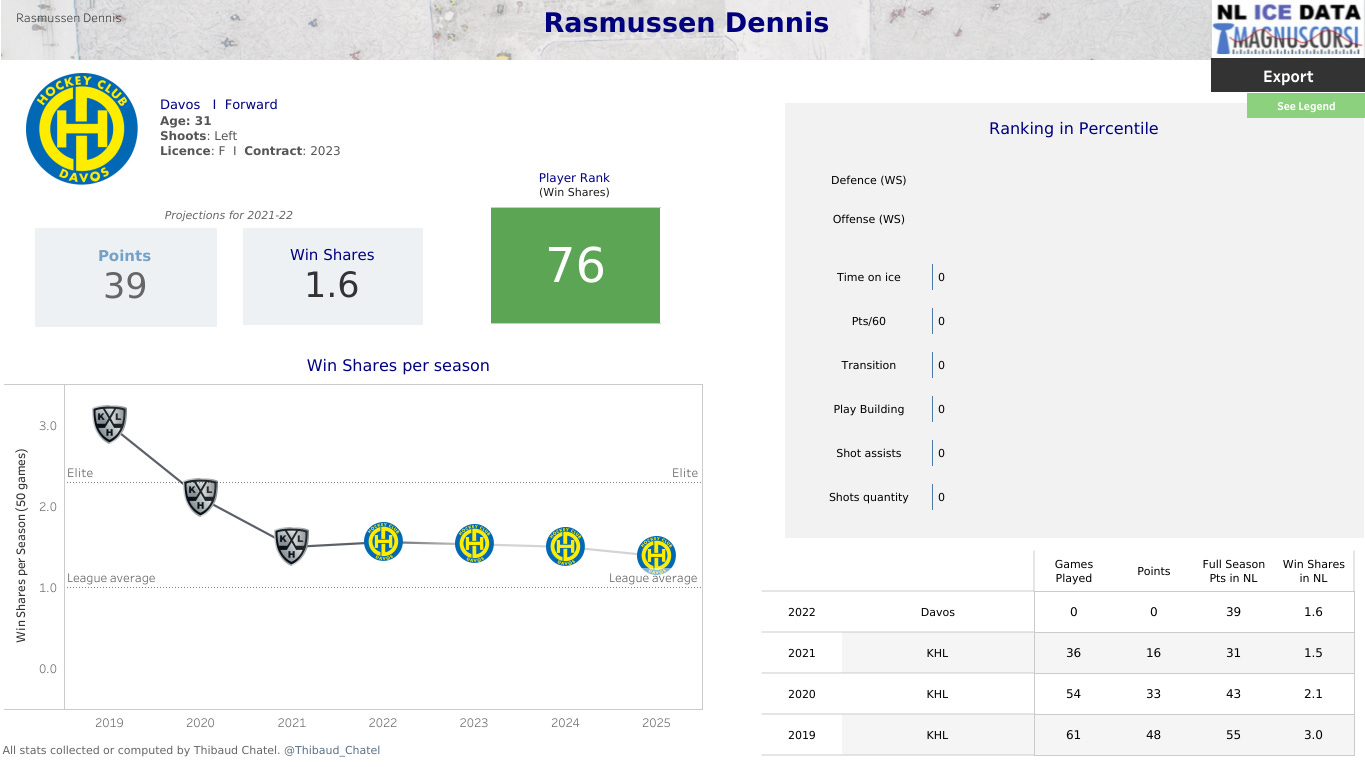The image size is (1365, 767).
Task: Select the projected Win Shares 1.6 card
Action: coord(333,276)
